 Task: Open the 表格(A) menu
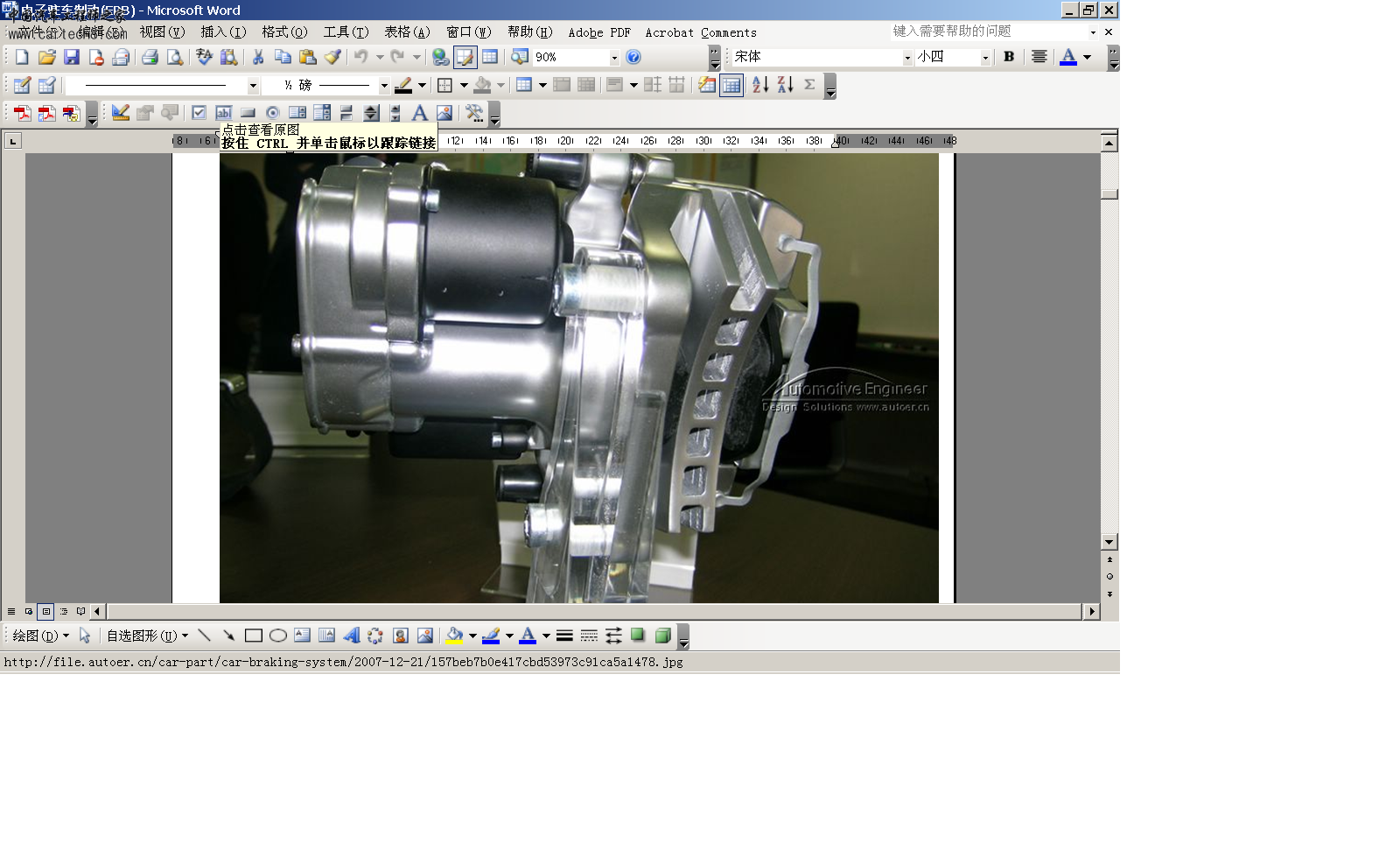pos(407,32)
